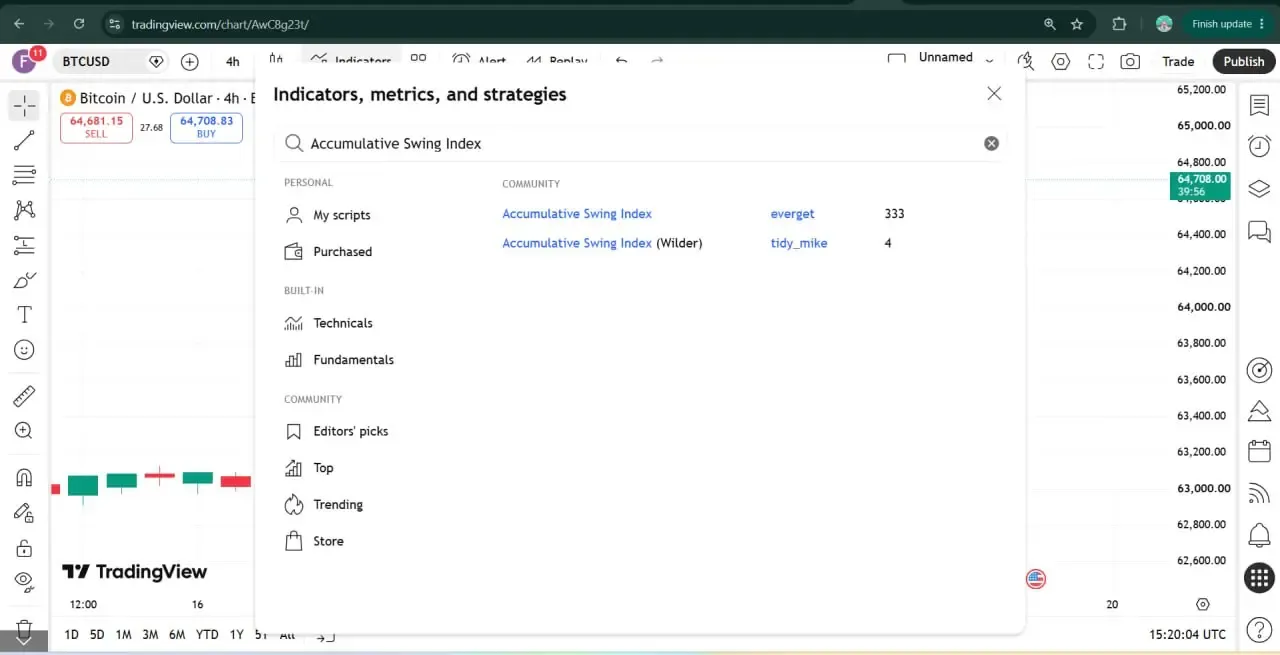
Task: Open chart settings hexagon icon
Action: point(1061,62)
